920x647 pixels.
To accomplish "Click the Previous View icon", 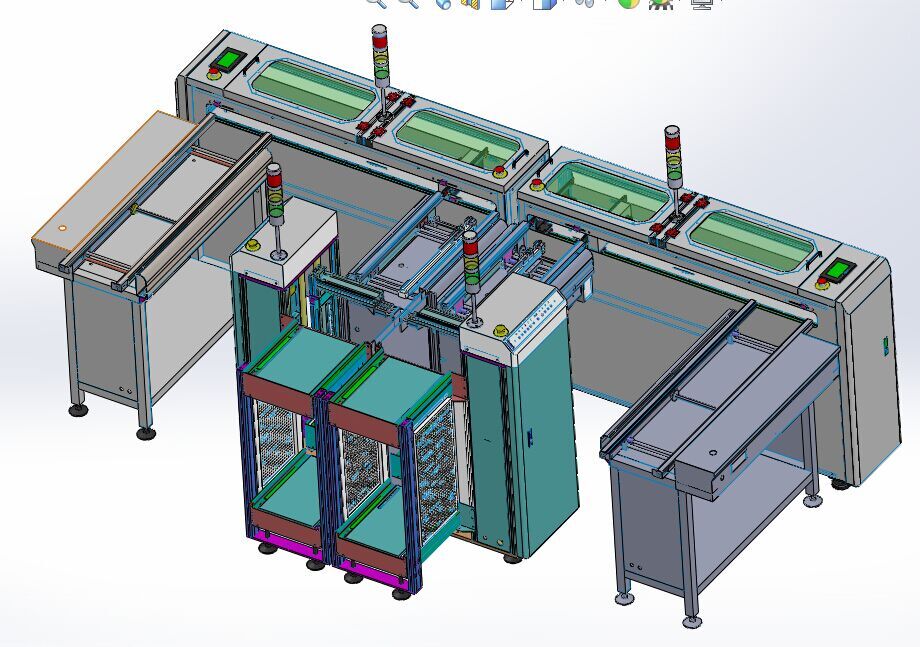I will pyautogui.click(x=443, y=3).
